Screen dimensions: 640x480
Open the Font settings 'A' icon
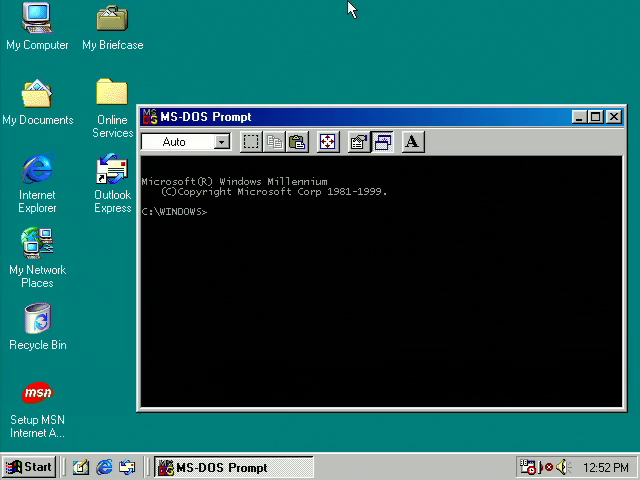pyautogui.click(x=413, y=142)
